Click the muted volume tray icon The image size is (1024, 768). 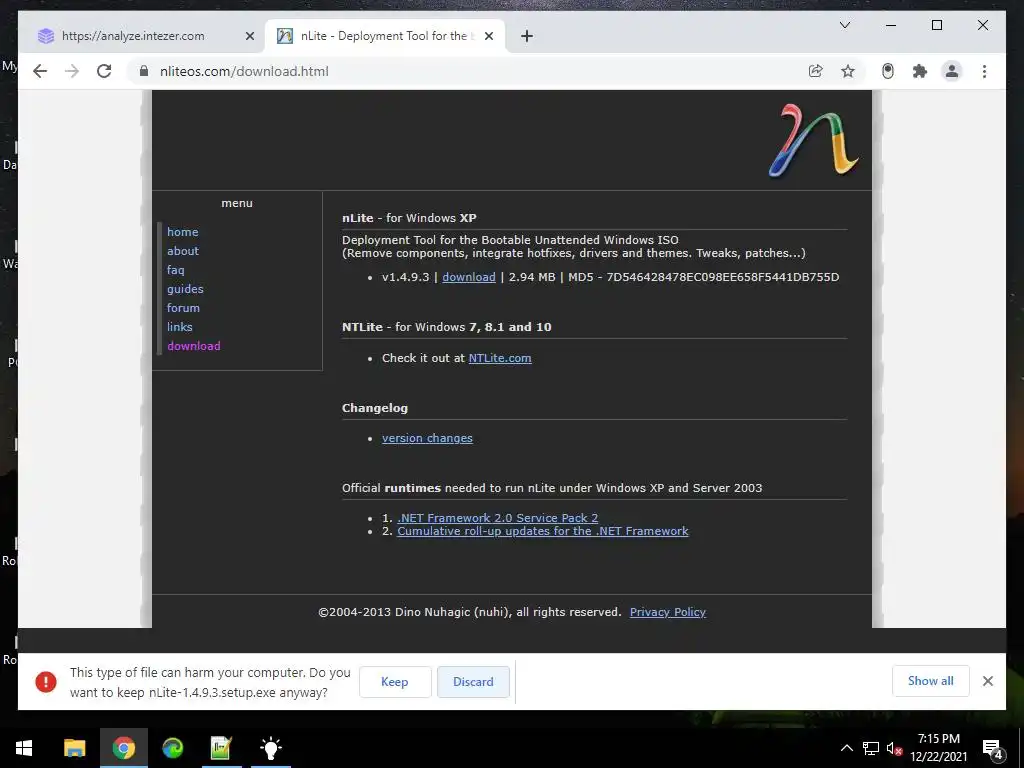click(x=894, y=748)
